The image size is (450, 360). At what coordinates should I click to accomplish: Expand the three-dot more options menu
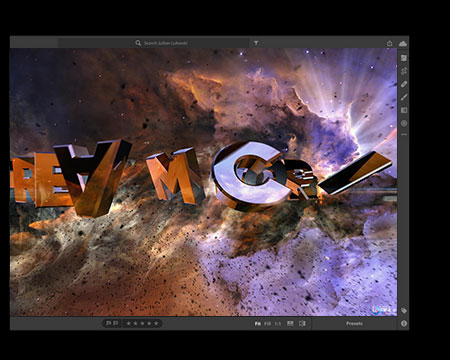pos(404,135)
